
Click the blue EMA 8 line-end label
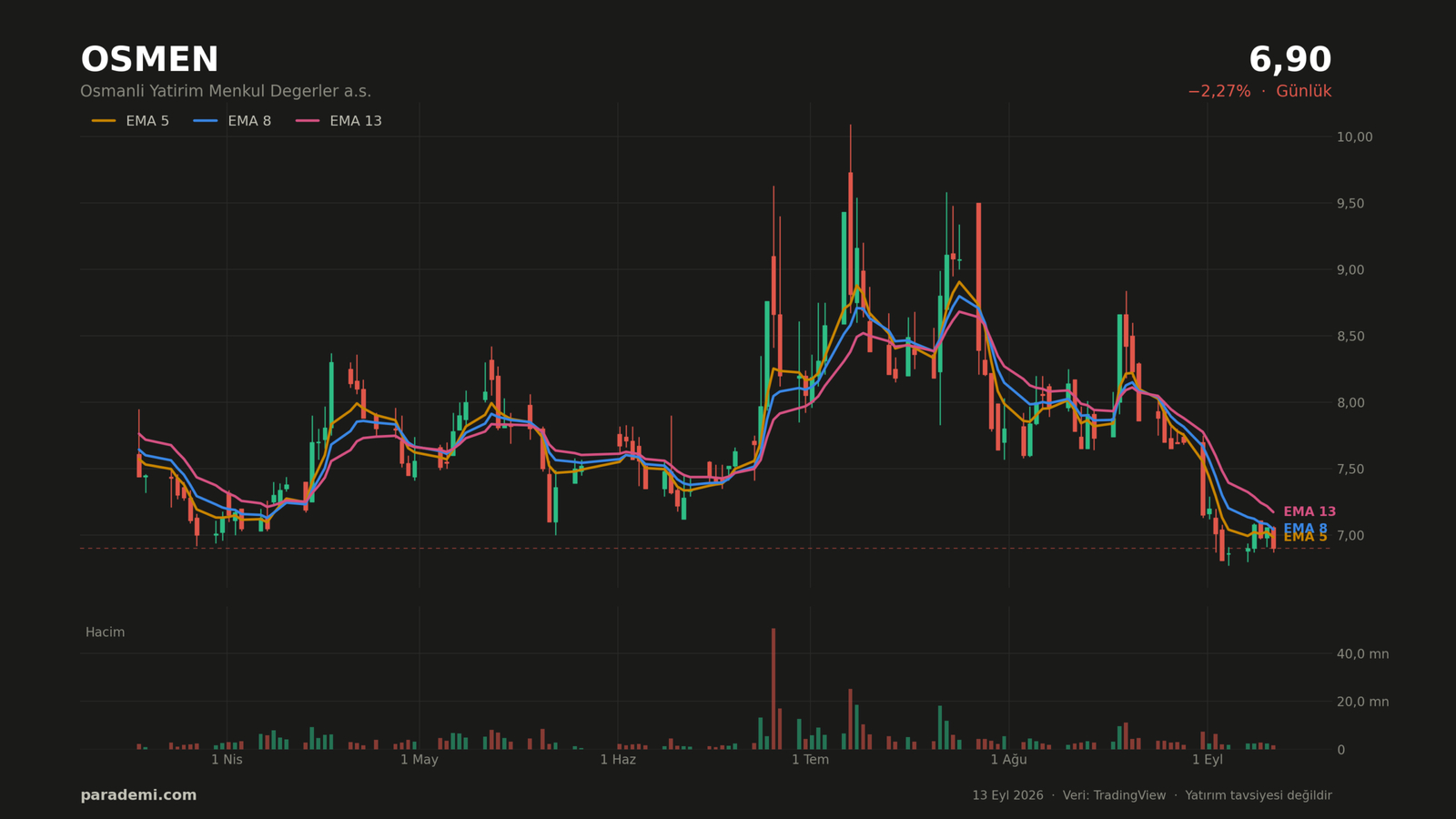point(1305,529)
